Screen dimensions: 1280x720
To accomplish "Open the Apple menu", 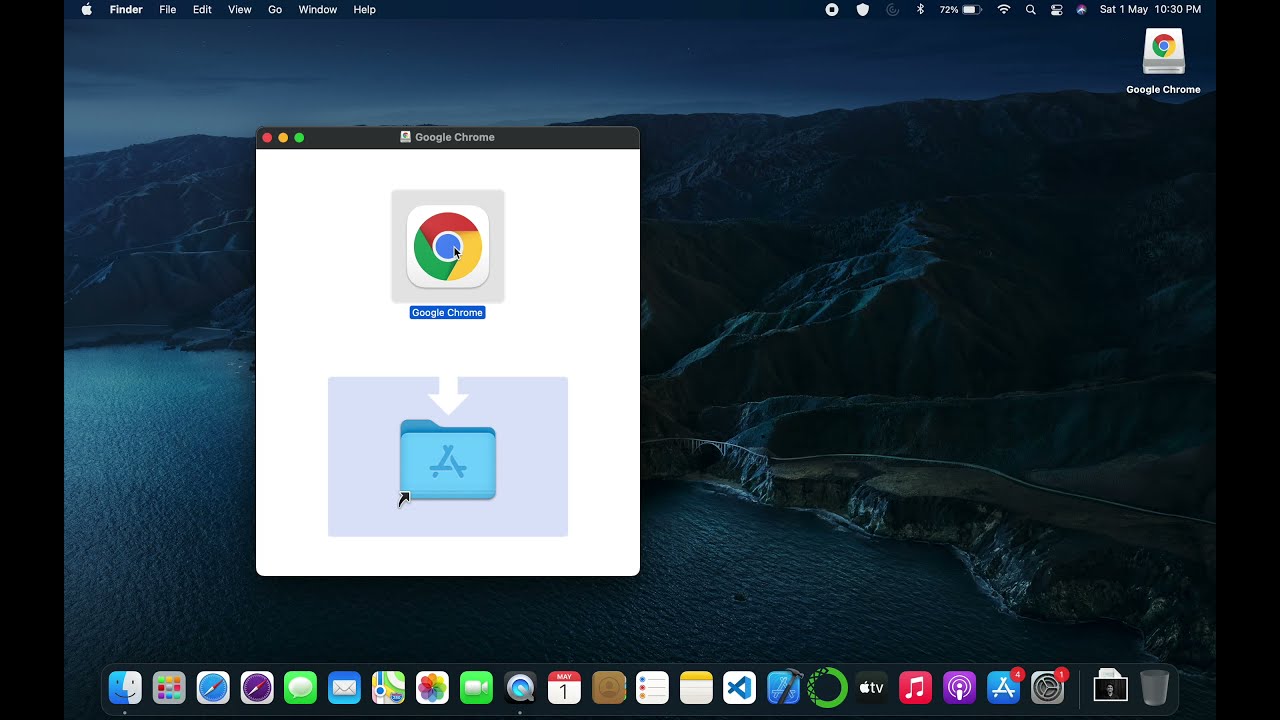I will (x=86, y=10).
